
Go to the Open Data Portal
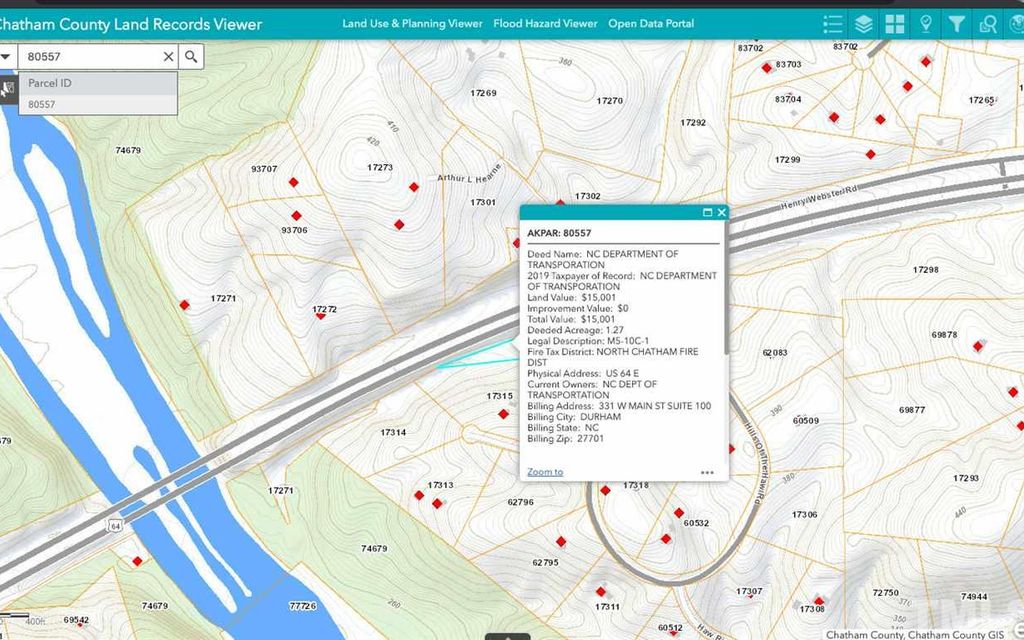point(651,23)
